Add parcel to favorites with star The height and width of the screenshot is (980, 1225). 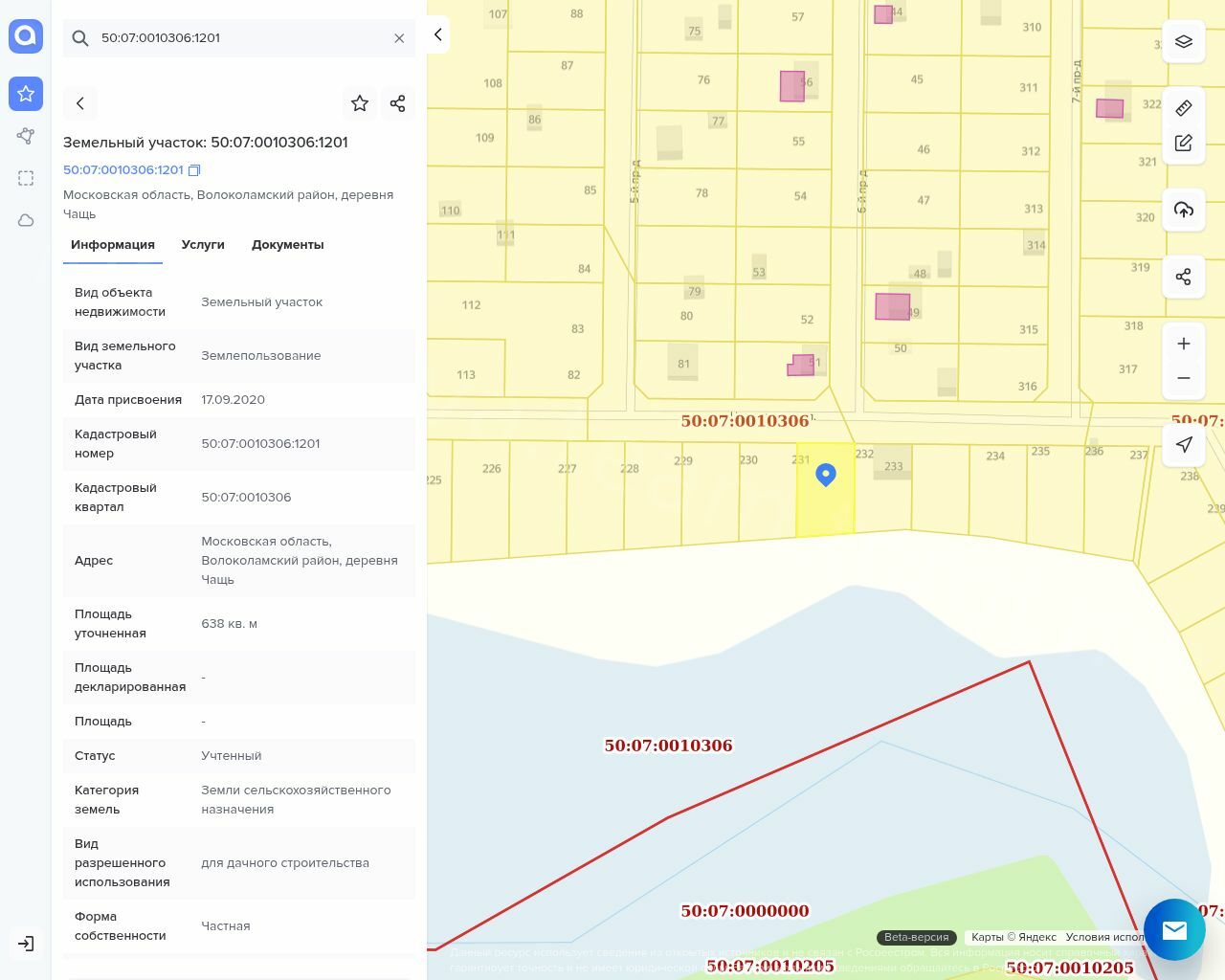coord(360,103)
